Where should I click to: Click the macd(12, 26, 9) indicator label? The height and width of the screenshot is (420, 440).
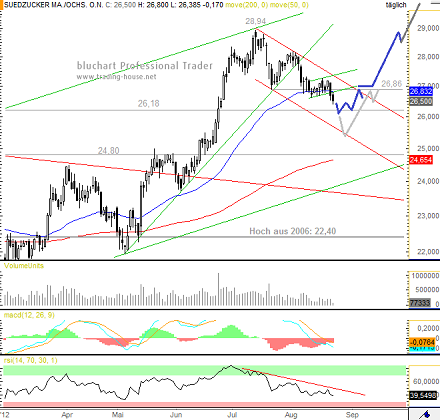(x=29, y=315)
